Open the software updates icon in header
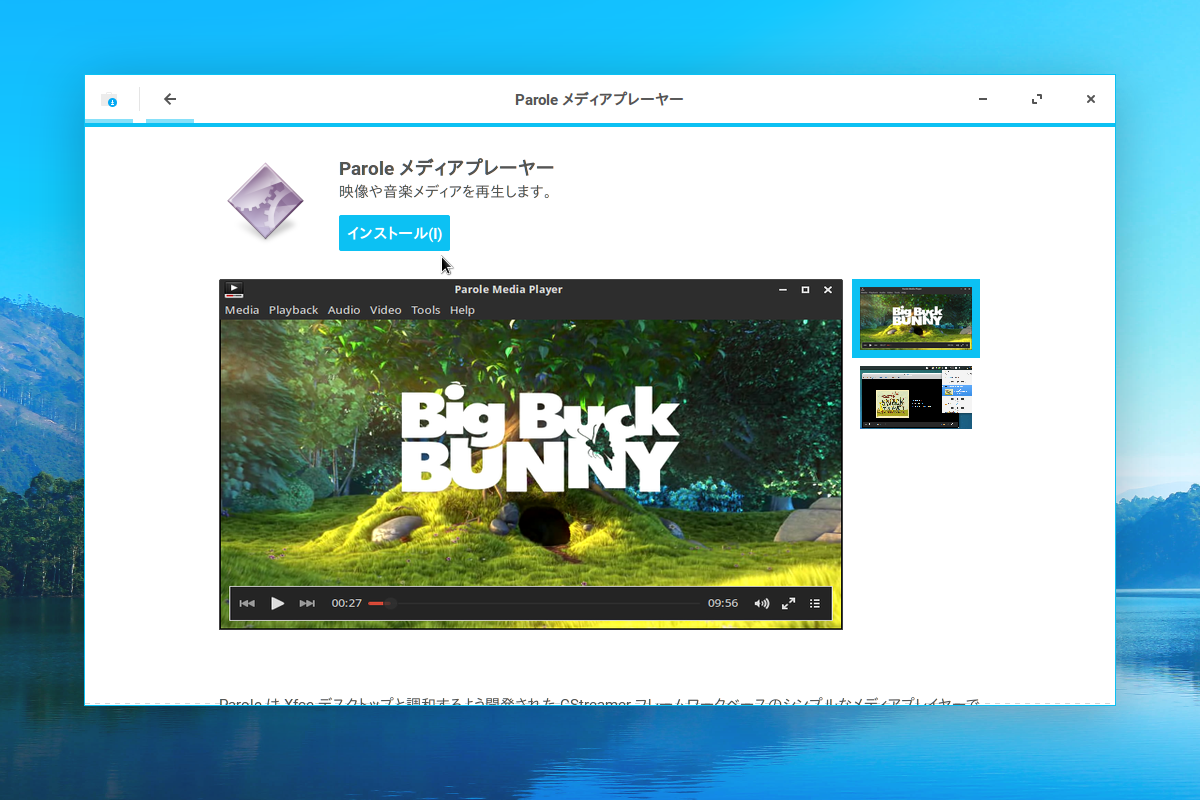The height and width of the screenshot is (800, 1200). coord(109,100)
